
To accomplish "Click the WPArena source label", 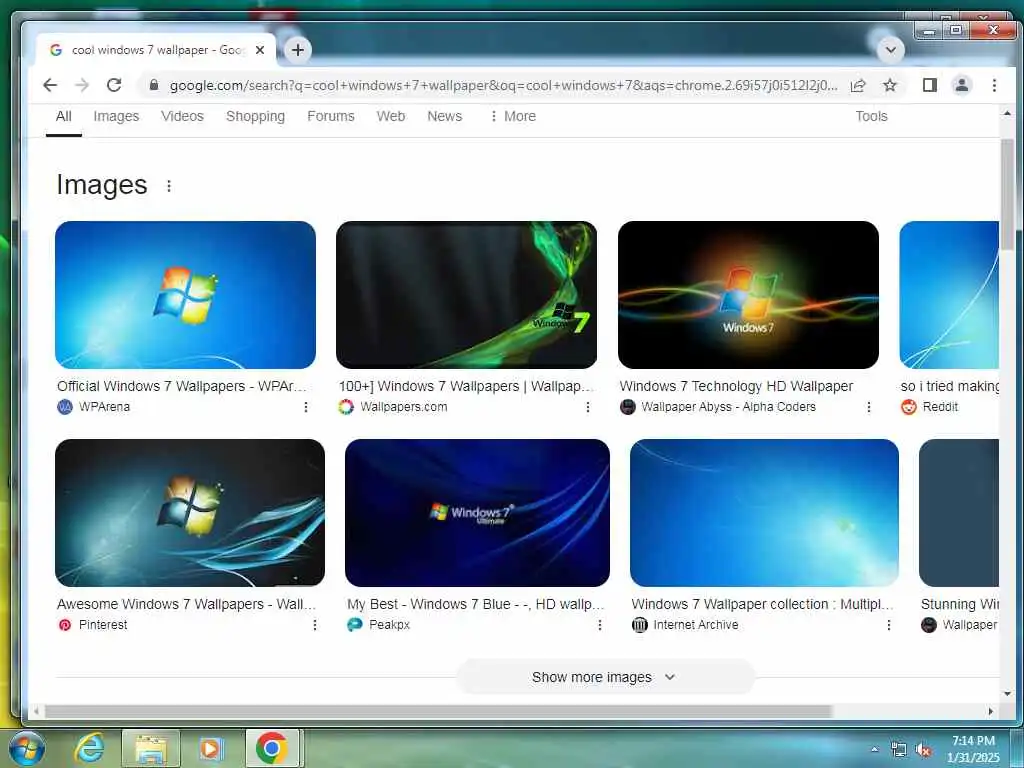I will (x=104, y=407).
